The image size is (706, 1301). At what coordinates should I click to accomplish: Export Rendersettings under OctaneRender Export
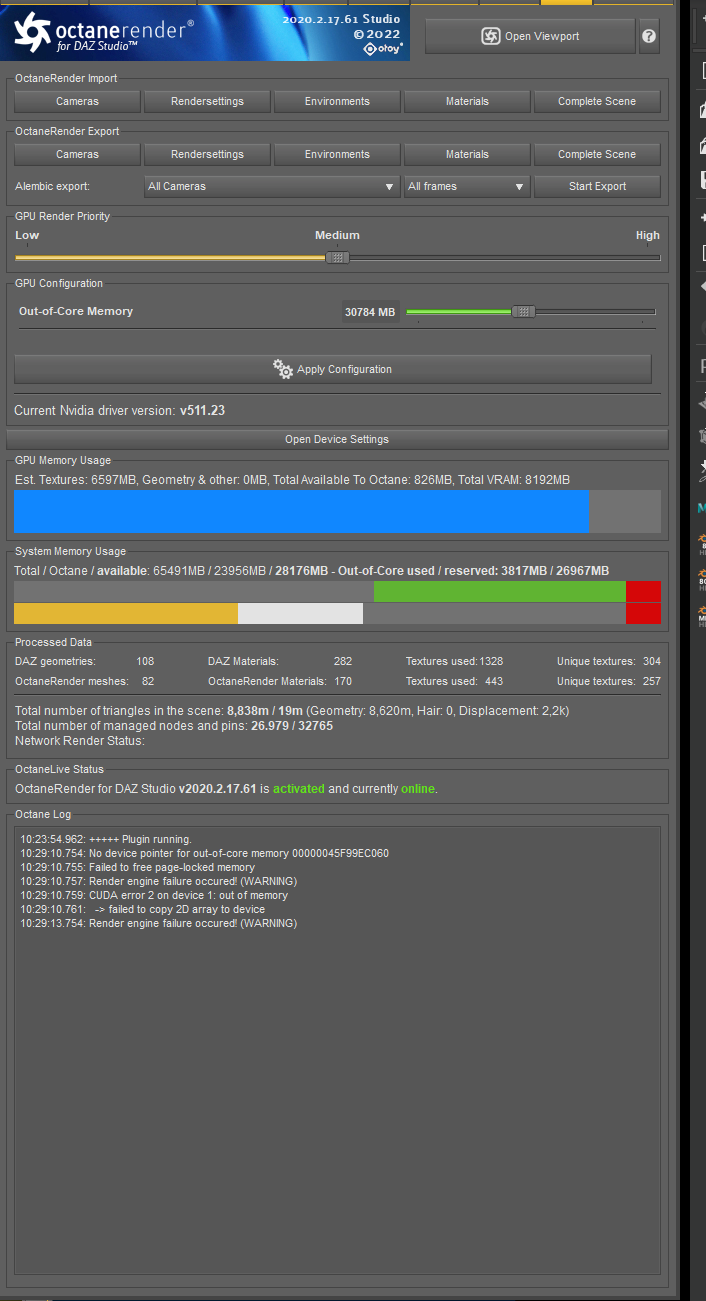tap(207, 154)
